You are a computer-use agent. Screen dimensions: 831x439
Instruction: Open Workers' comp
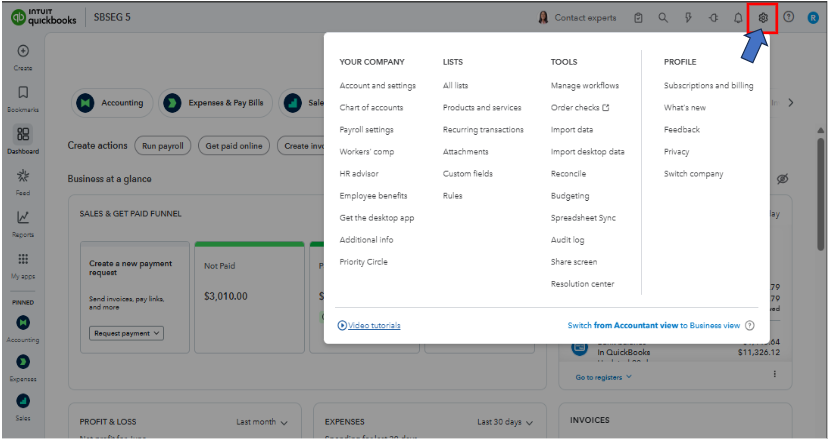[x=366, y=152]
